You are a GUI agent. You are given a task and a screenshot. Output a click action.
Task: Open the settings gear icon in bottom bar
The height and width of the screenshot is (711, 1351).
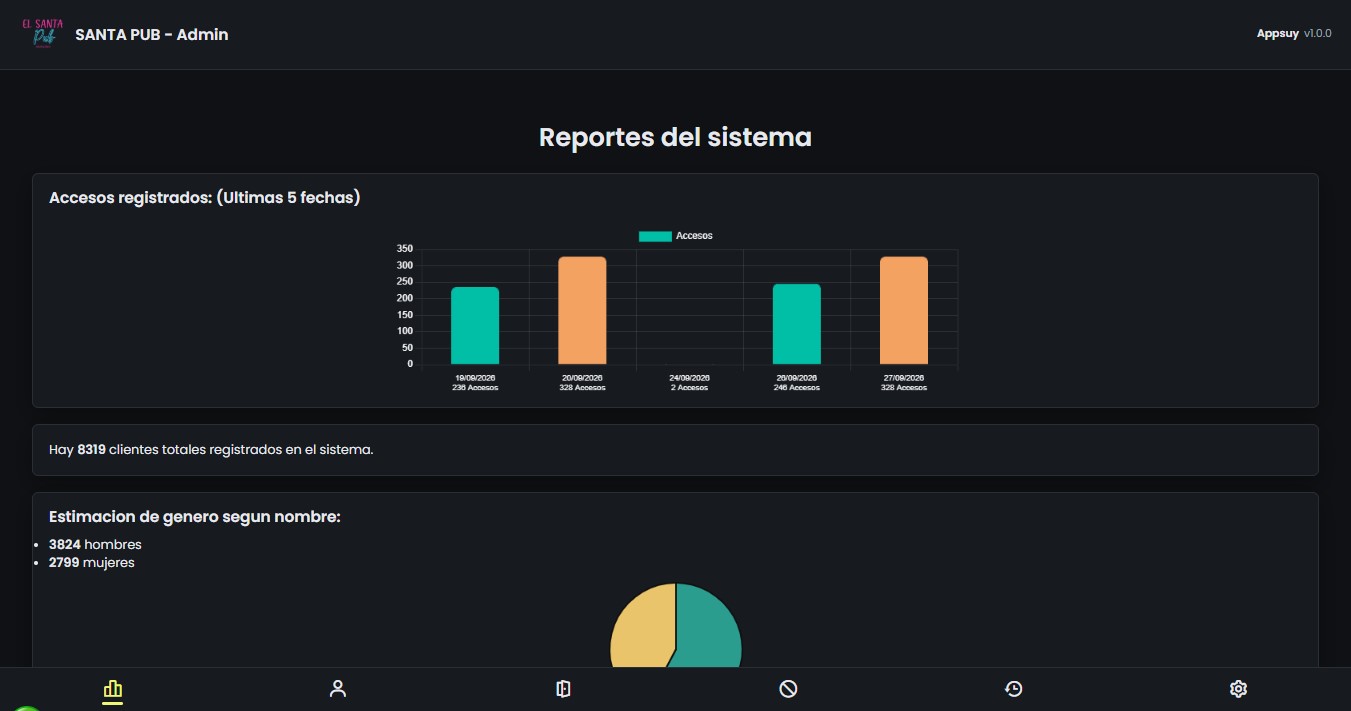tap(1238, 689)
